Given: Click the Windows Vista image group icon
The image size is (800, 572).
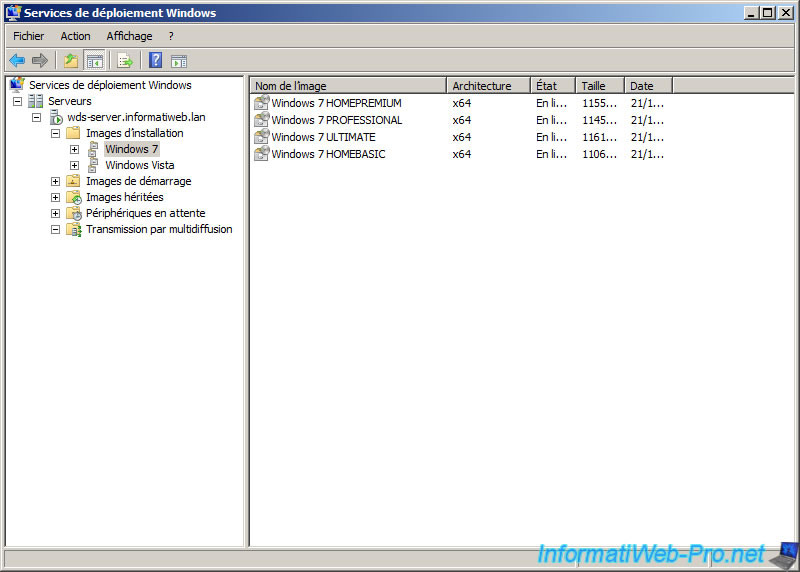Looking at the screenshot, I should pos(93,165).
